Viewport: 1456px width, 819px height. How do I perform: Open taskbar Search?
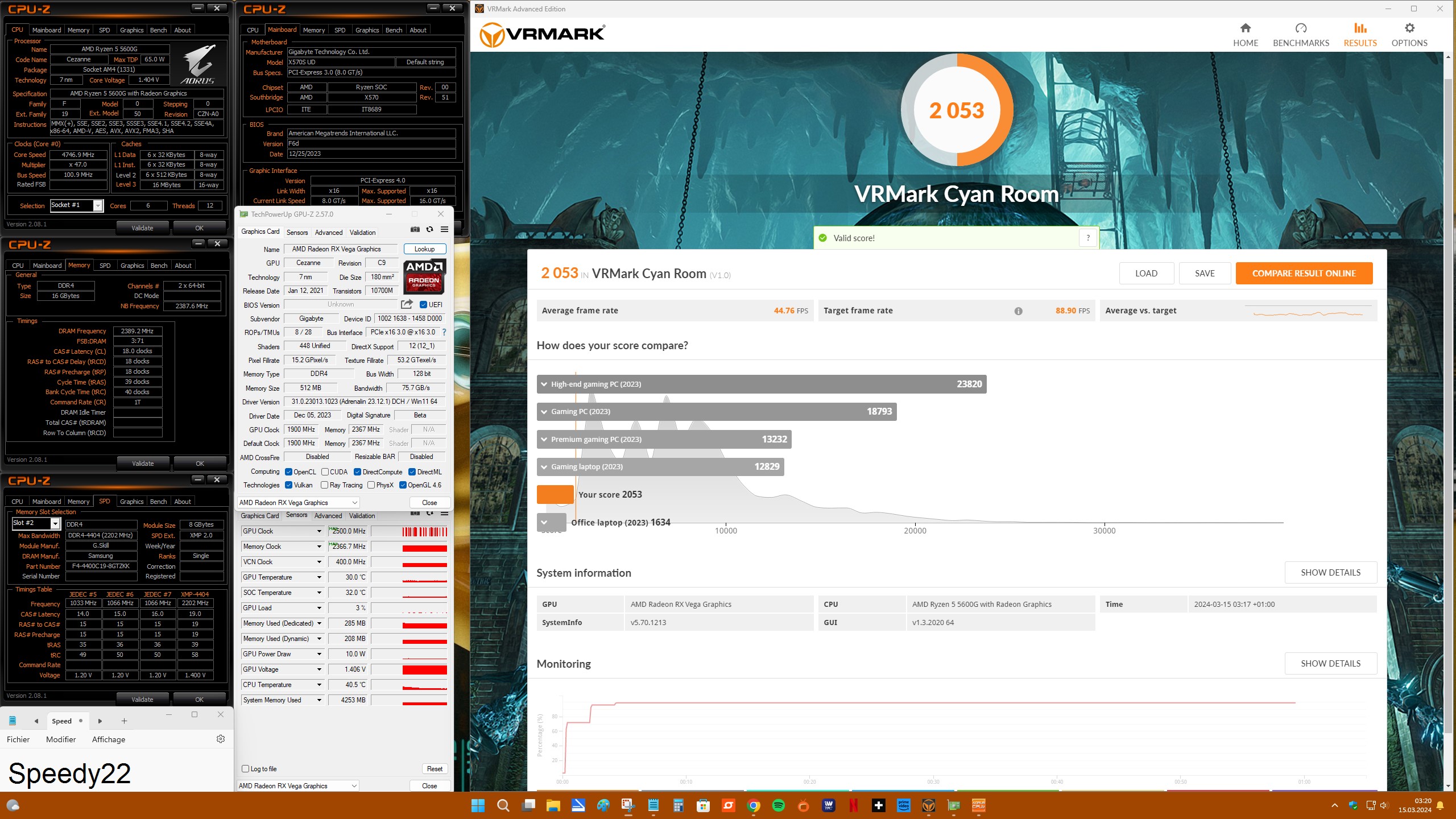503,805
